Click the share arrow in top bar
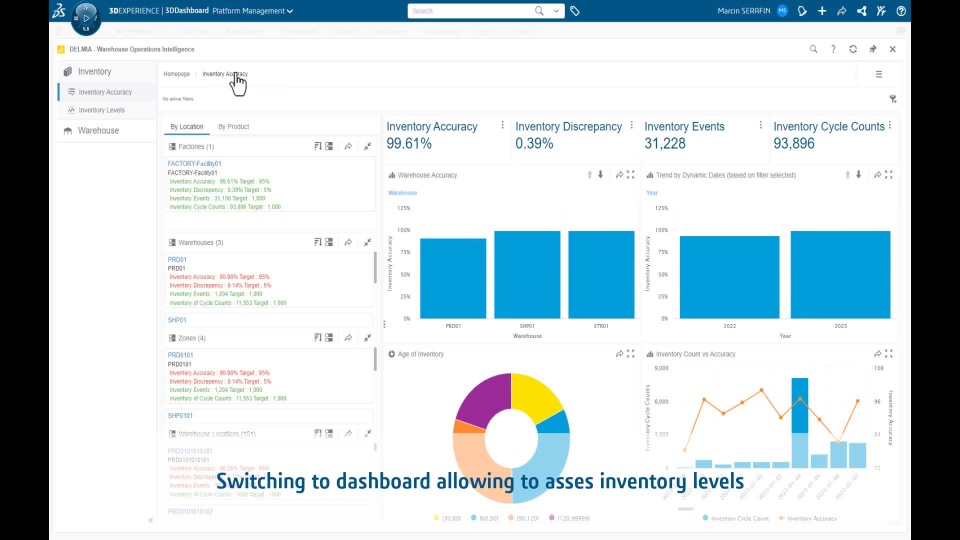 click(x=841, y=10)
